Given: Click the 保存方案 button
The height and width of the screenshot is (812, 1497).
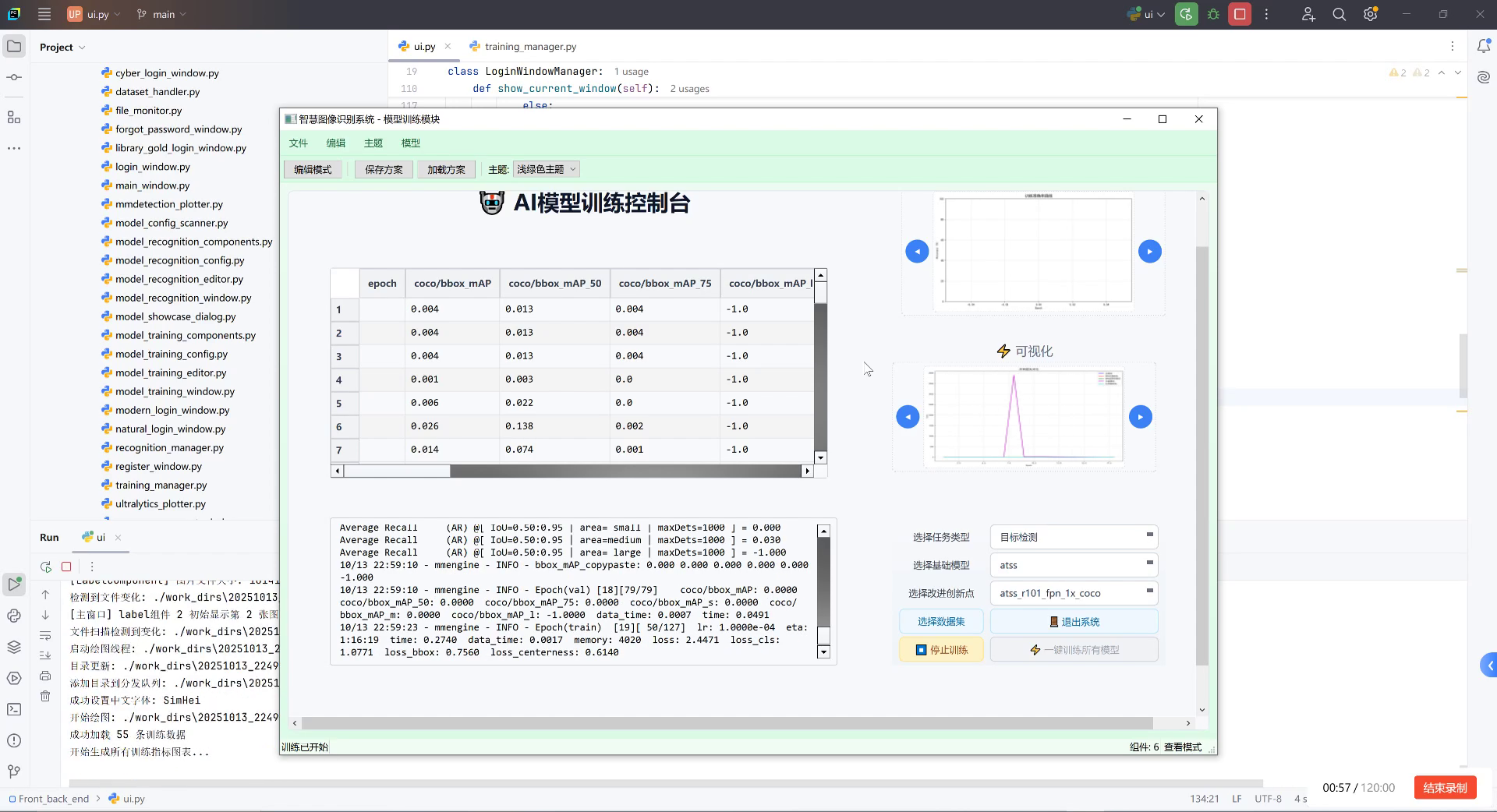Looking at the screenshot, I should pyautogui.click(x=384, y=169).
